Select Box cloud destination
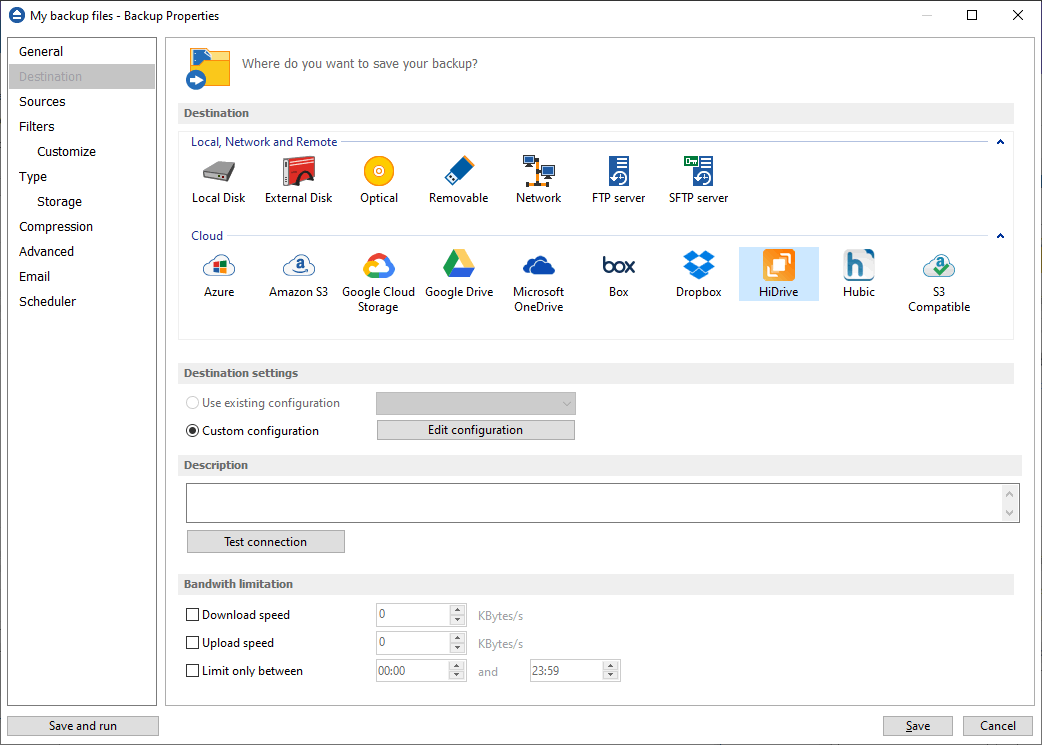This screenshot has width=1042, height=745. (x=619, y=275)
